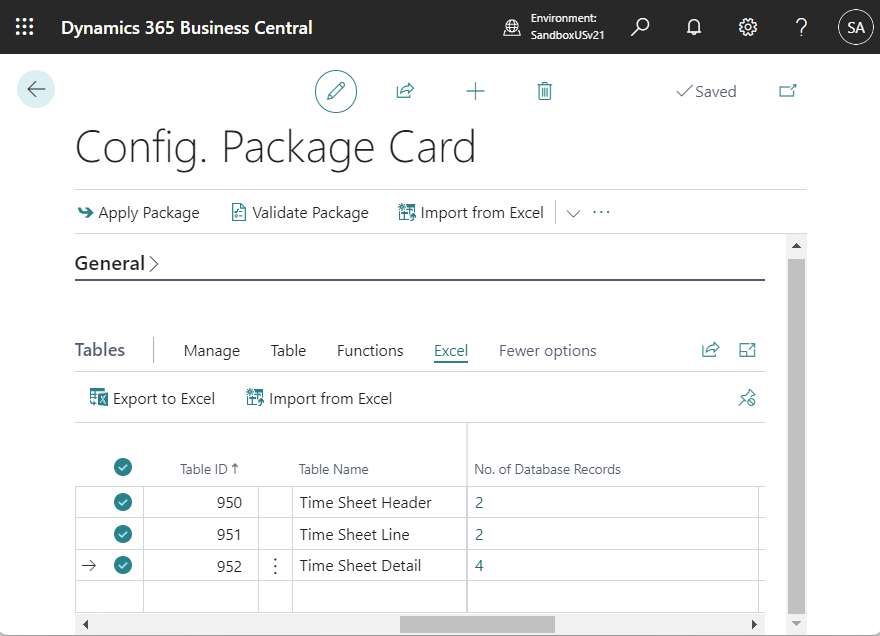Create new record with plus icon
Screen dimensions: 880x636
click(475, 91)
